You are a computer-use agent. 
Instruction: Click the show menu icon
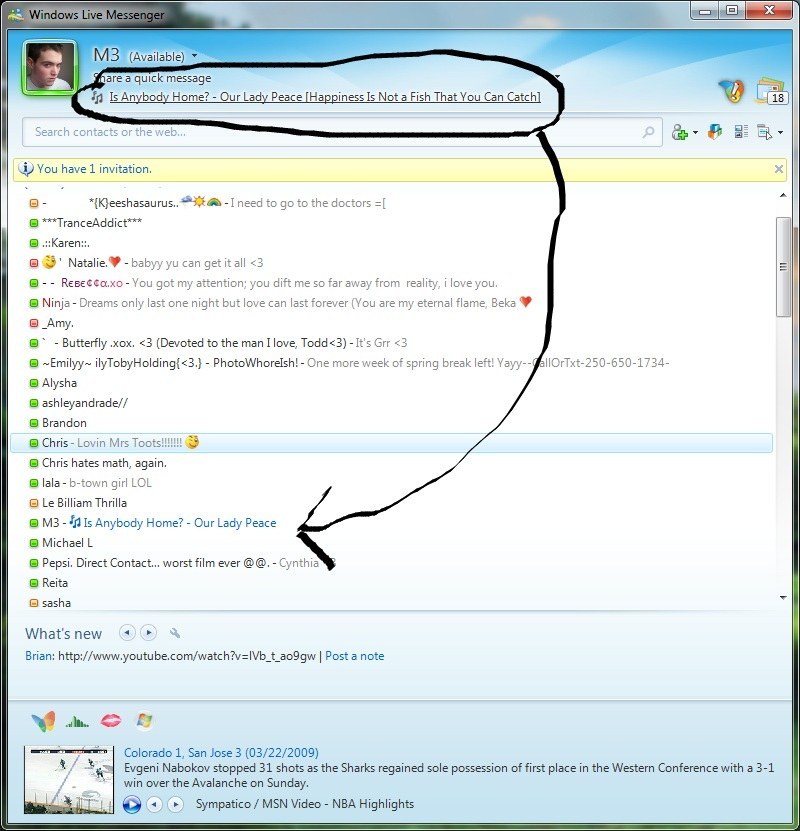[x=765, y=132]
